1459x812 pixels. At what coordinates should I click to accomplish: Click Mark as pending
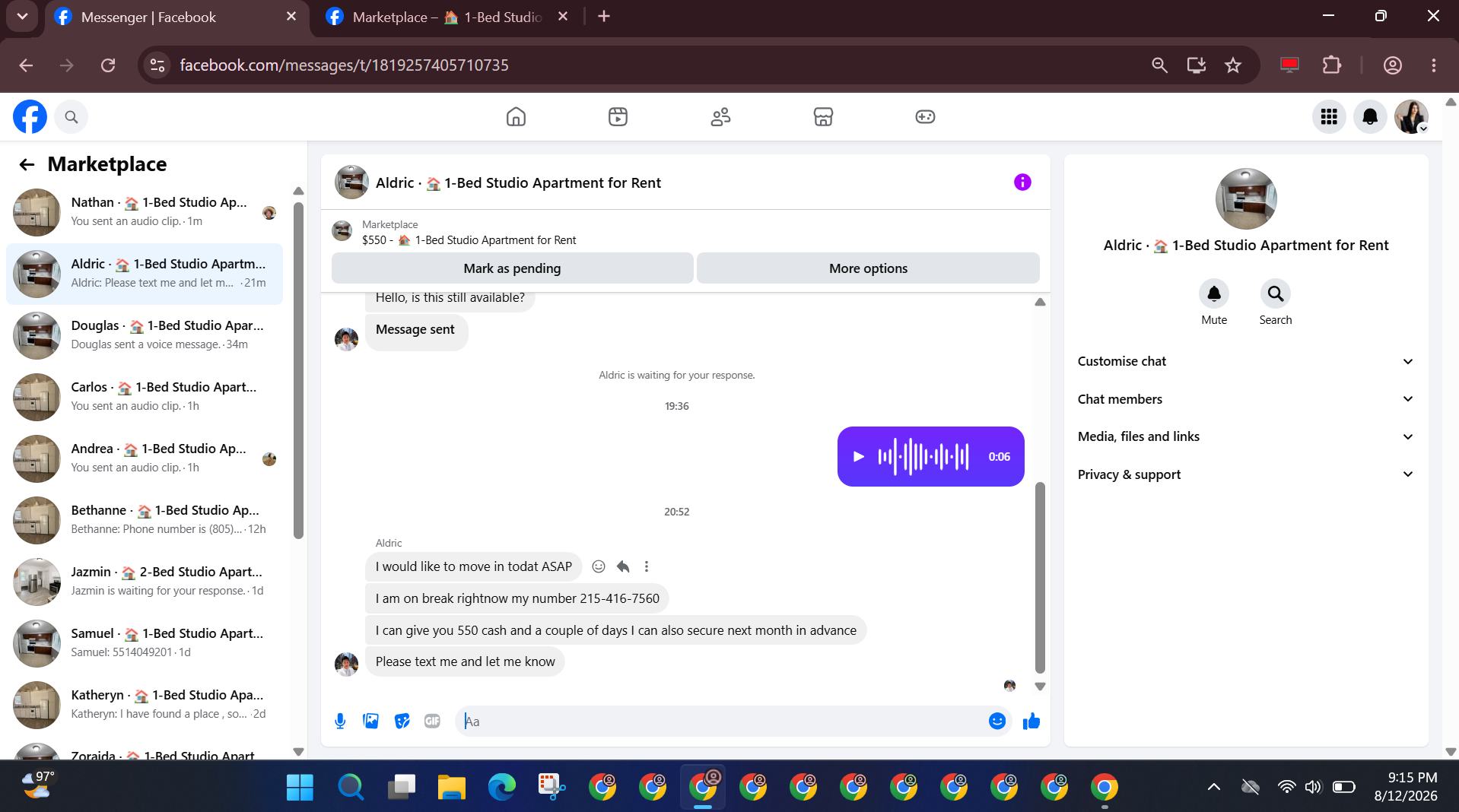coord(512,268)
